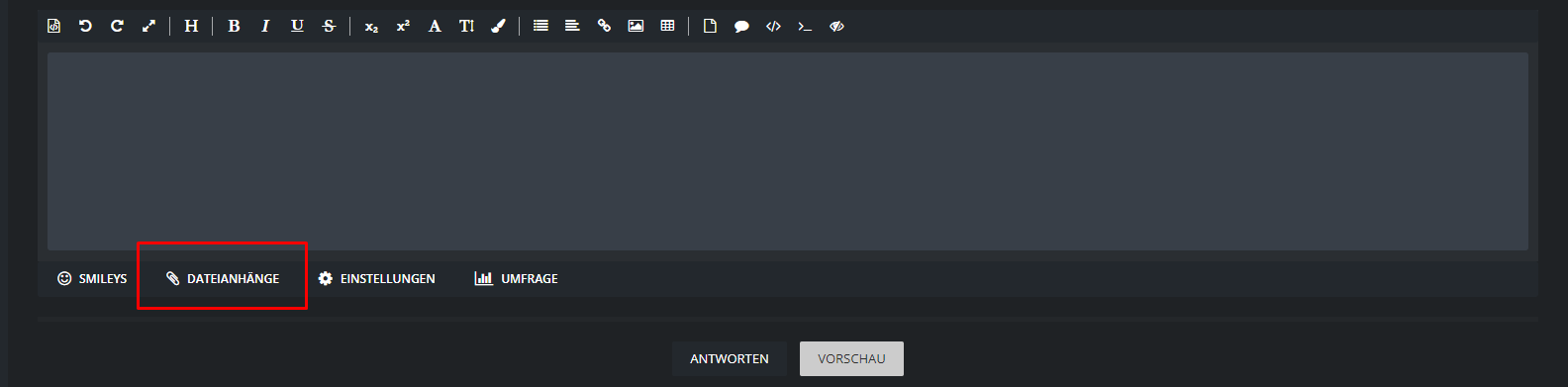The height and width of the screenshot is (387, 1568).
Task: Toggle italic formatting
Action: click(265, 26)
